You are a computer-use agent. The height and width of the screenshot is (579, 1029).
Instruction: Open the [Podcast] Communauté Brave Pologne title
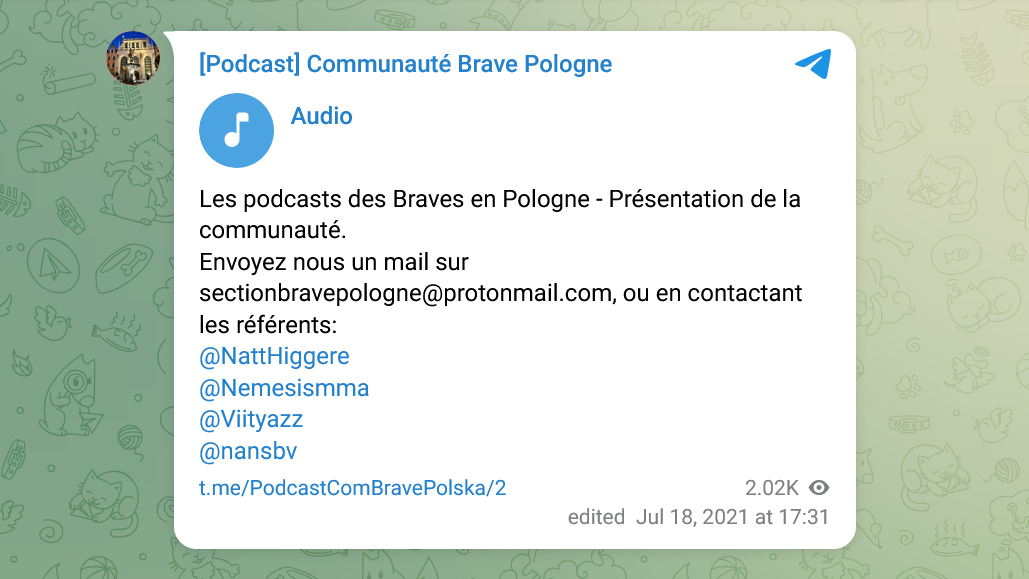[406, 64]
